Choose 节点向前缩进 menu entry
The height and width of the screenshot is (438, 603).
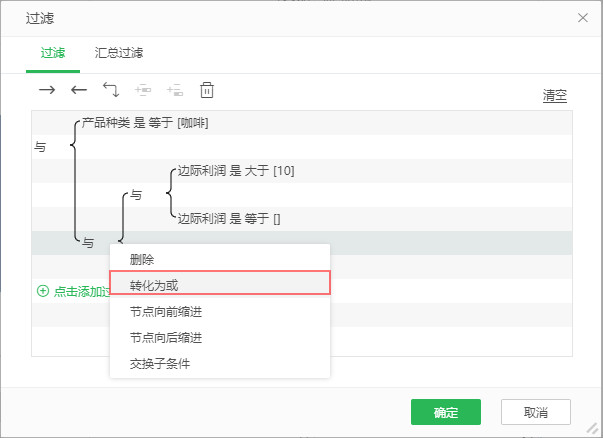220,311
